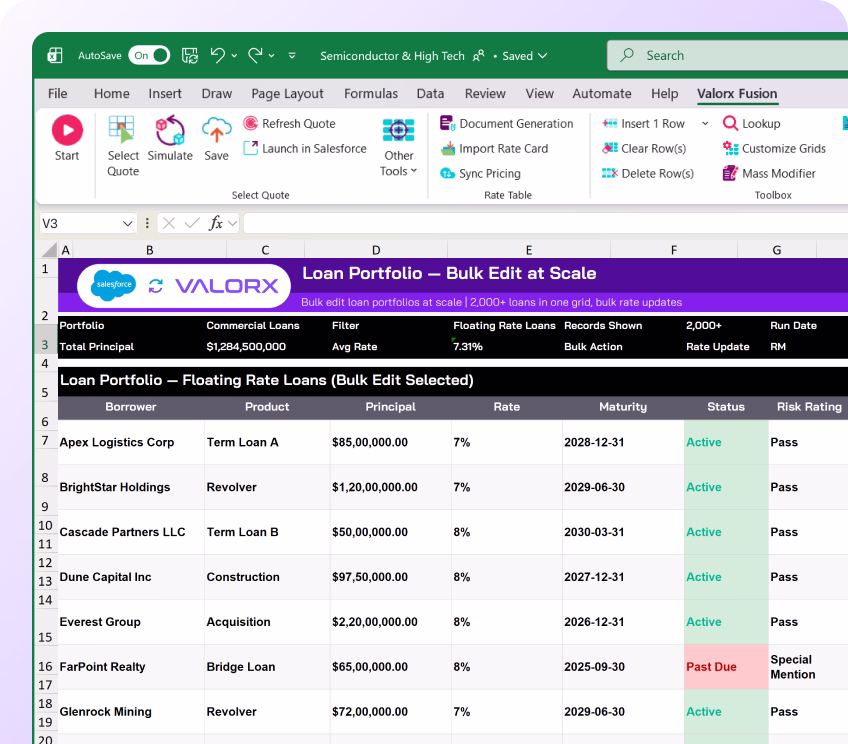Click the formula bar options dots

[x=147, y=223]
